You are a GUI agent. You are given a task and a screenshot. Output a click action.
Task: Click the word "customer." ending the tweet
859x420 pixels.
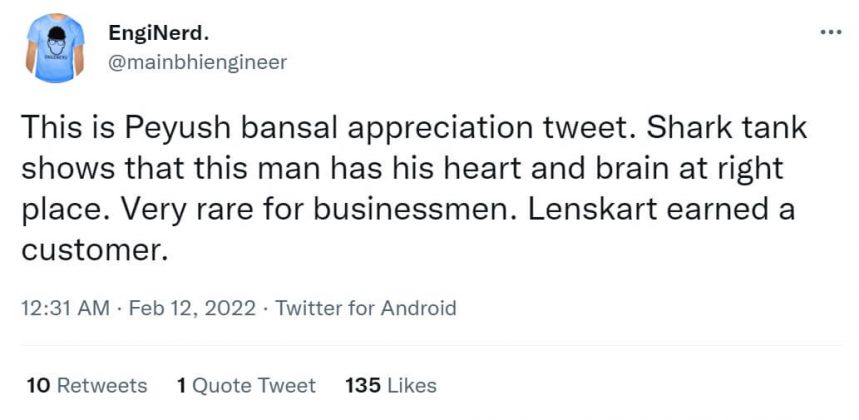click(91, 250)
